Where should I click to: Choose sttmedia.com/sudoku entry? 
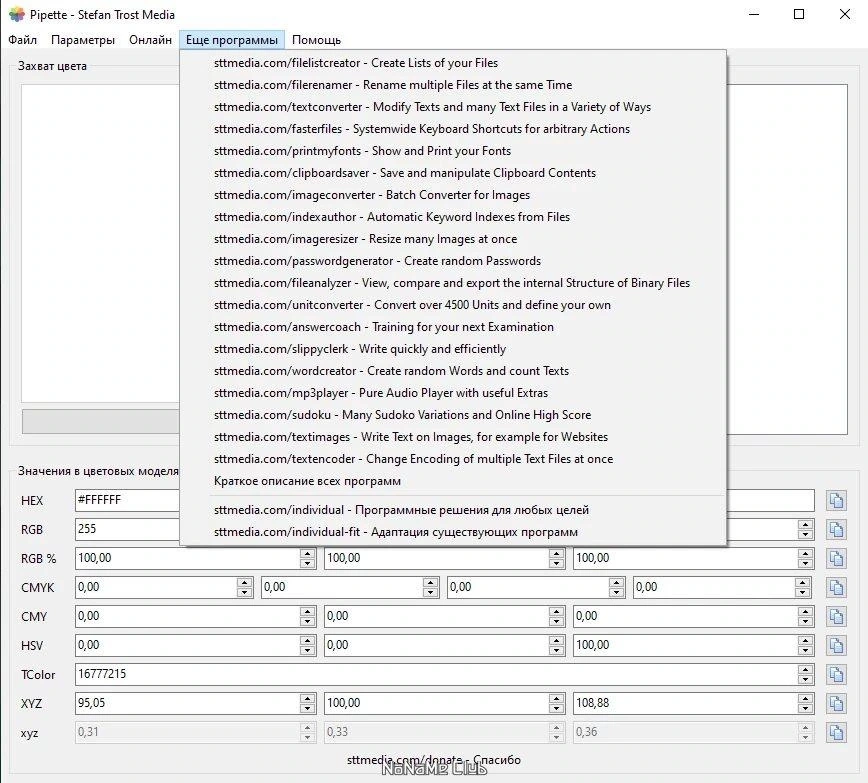click(453, 415)
